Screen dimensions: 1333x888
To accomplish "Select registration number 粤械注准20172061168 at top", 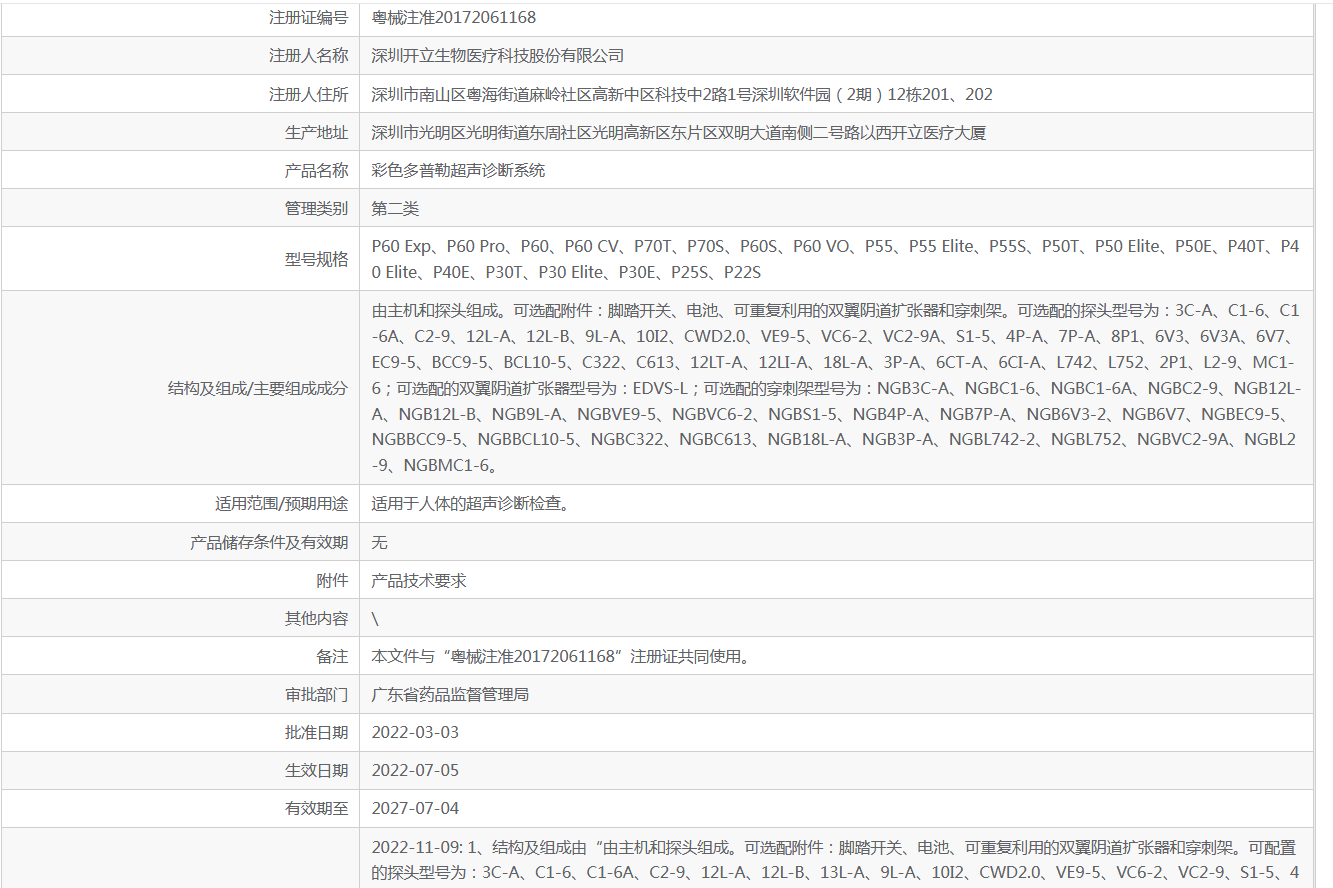I will pyautogui.click(x=454, y=18).
